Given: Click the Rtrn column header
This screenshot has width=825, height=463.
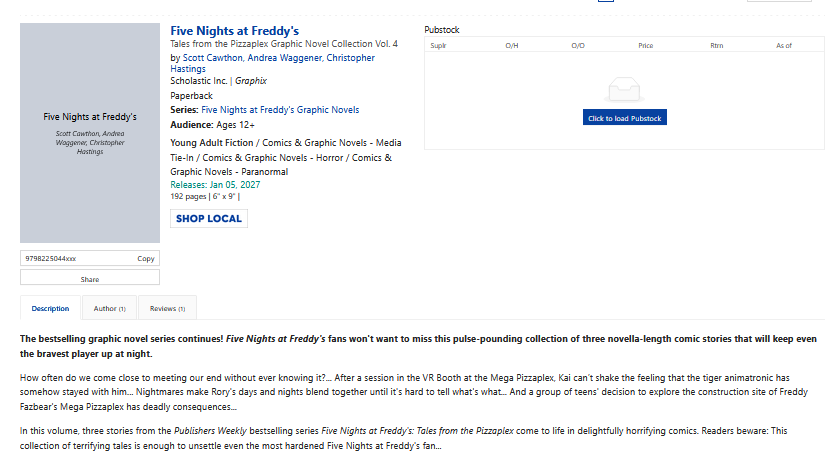Looking at the screenshot, I should click(x=716, y=46).
